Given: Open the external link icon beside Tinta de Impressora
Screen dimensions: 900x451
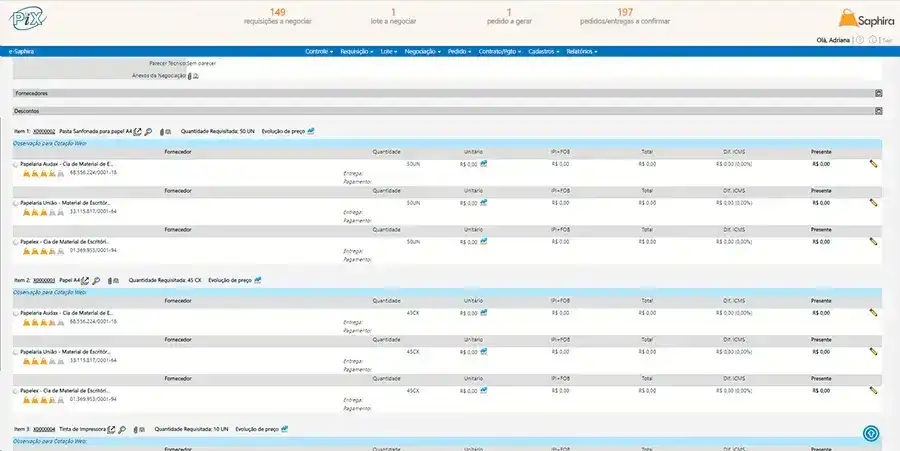Looking at the screenshot, I should point(112,429).
